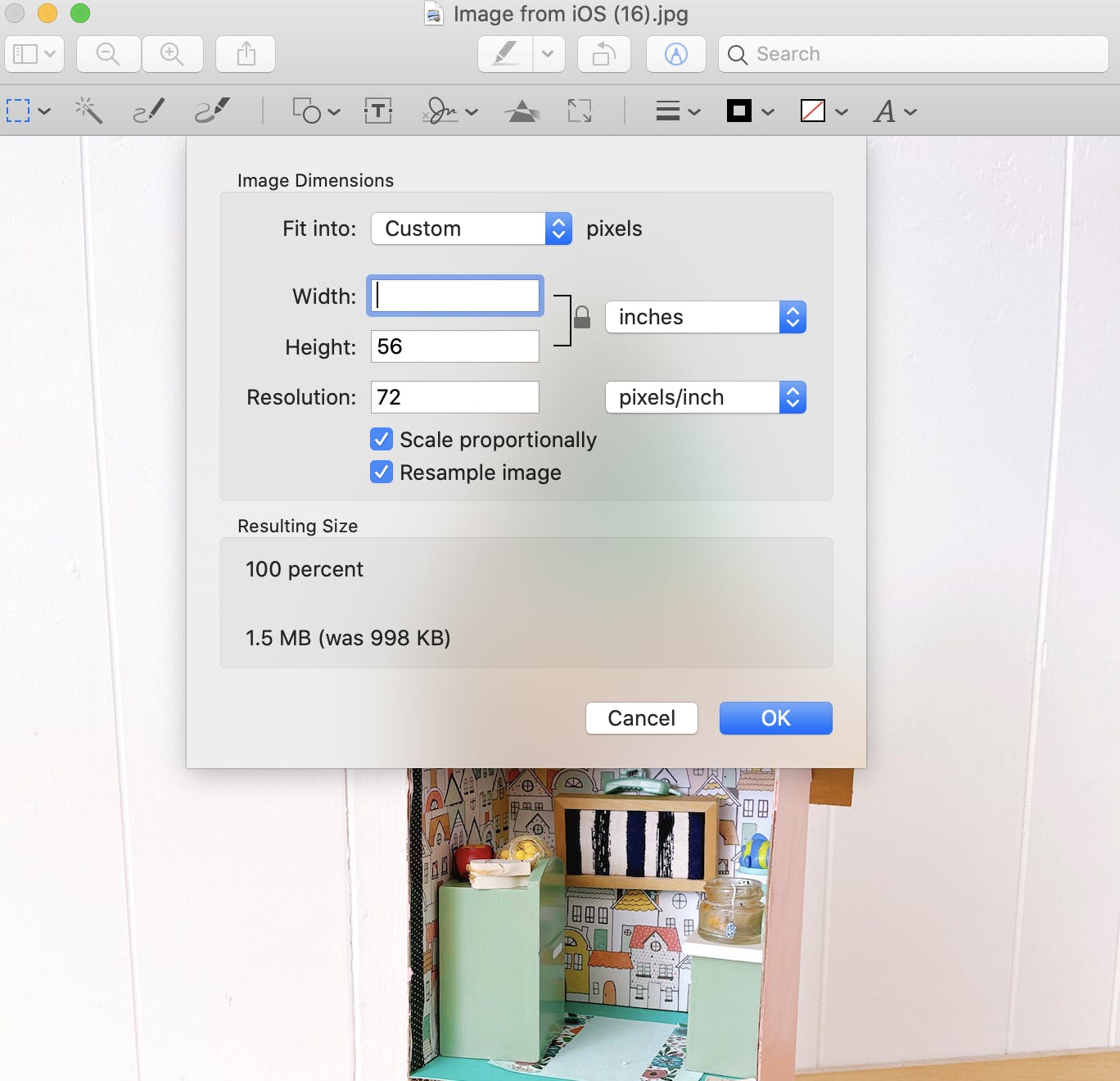Disable Resample image
1120x1081 pixels.
381,472
